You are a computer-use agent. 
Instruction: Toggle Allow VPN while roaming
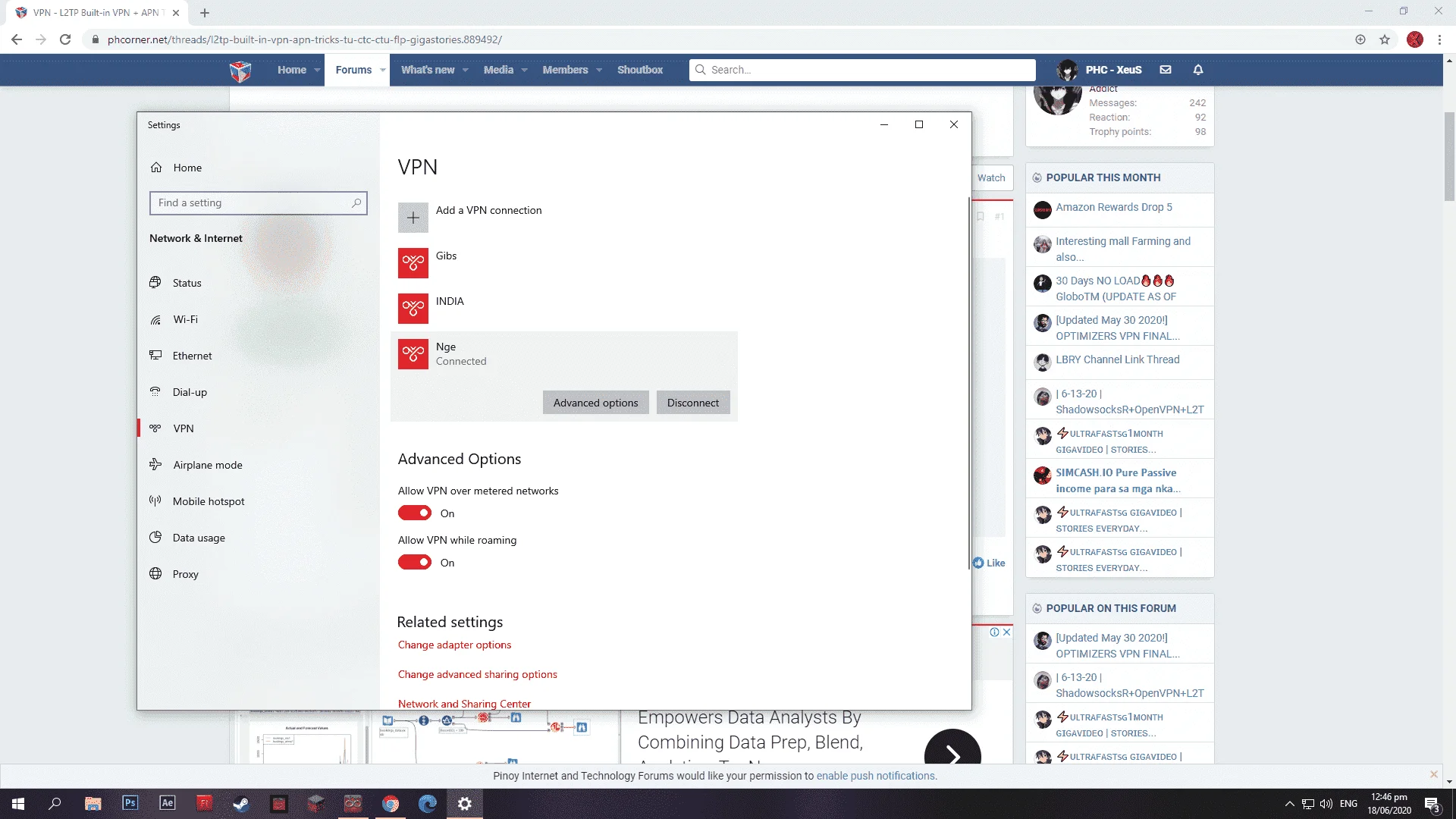pos(415,563)
